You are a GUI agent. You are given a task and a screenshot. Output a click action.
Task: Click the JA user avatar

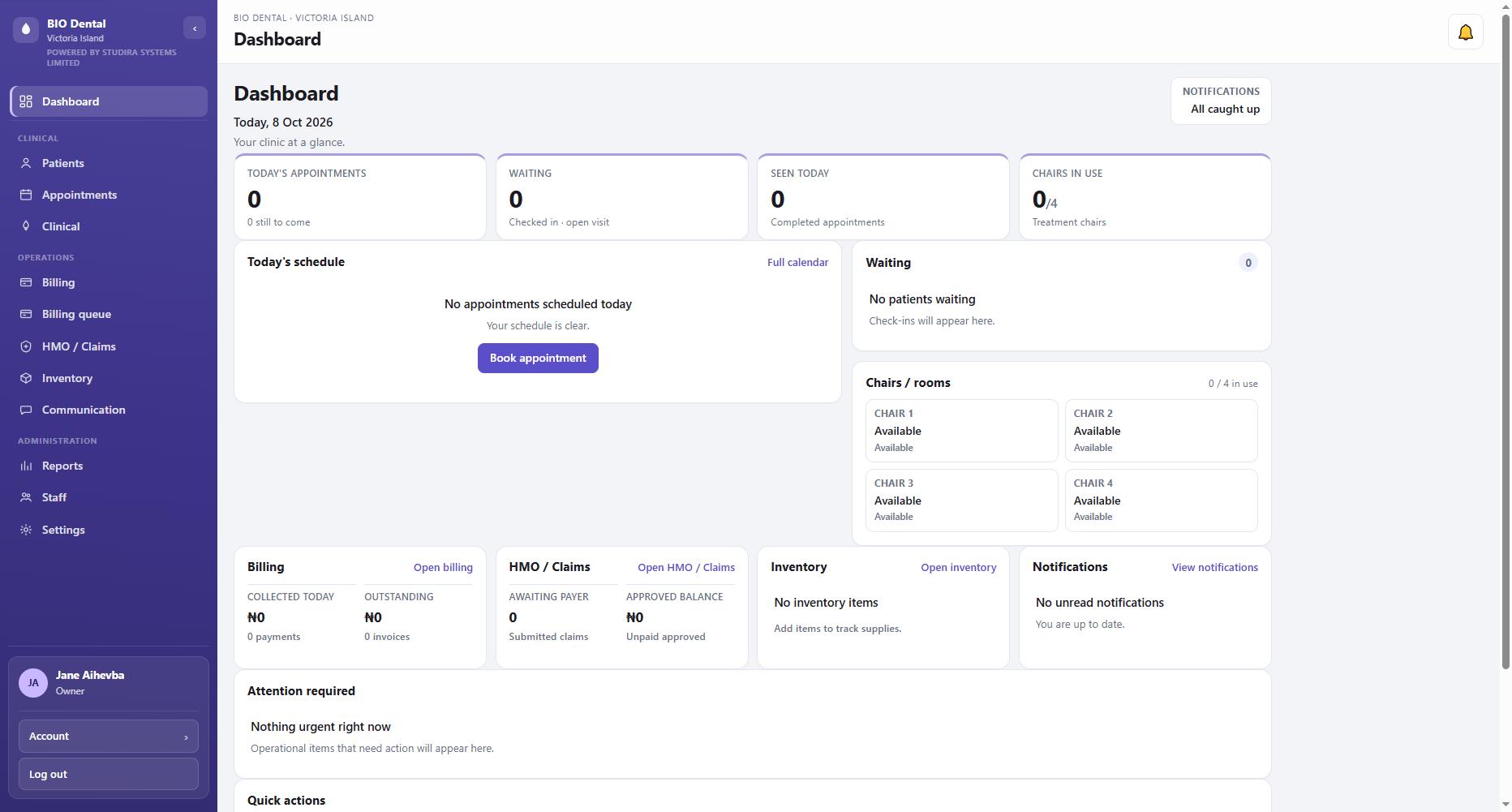[x=33, y=683]
